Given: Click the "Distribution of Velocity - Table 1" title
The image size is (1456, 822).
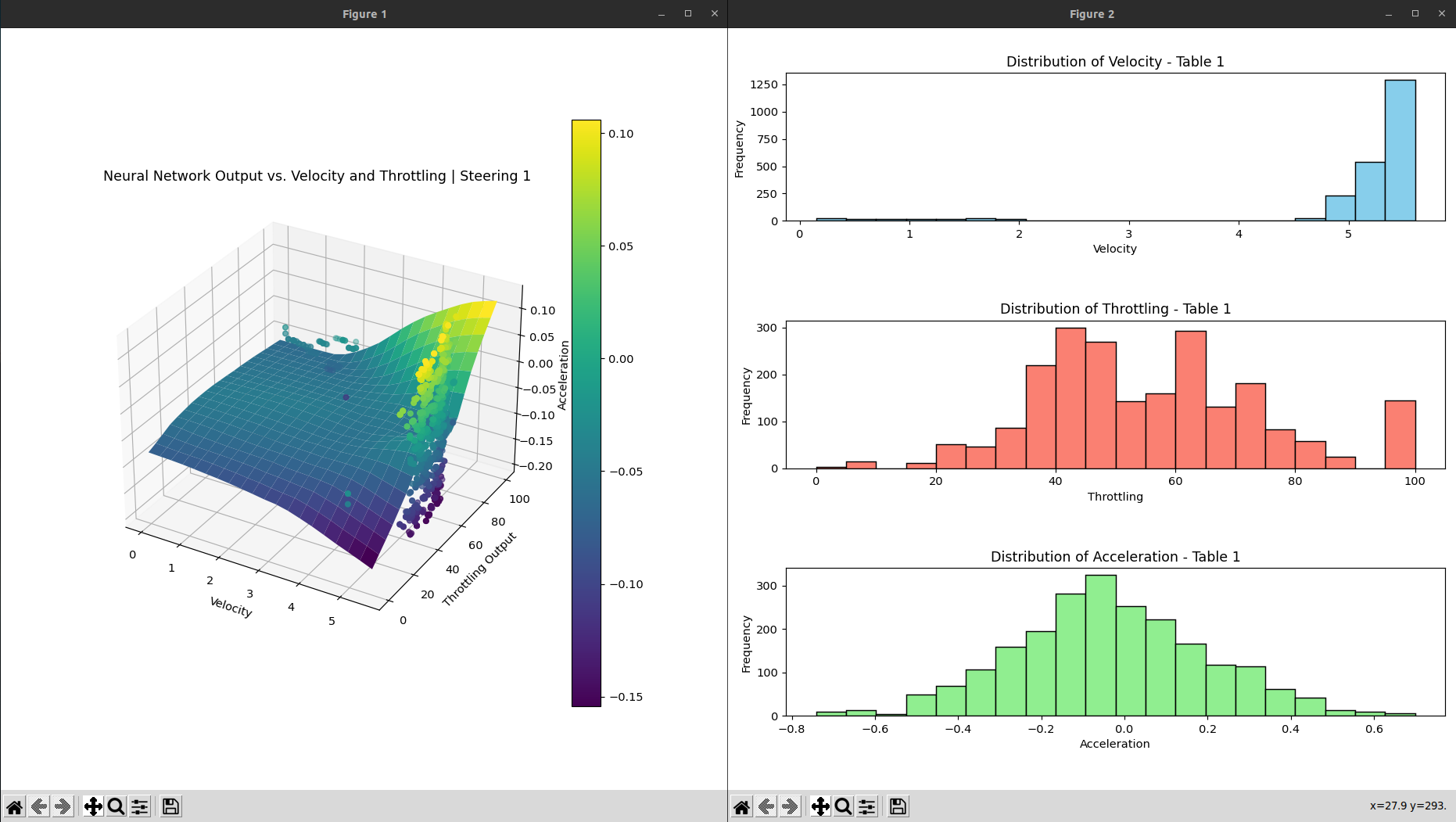Looking at the screenshot, I should point(1115,62).
